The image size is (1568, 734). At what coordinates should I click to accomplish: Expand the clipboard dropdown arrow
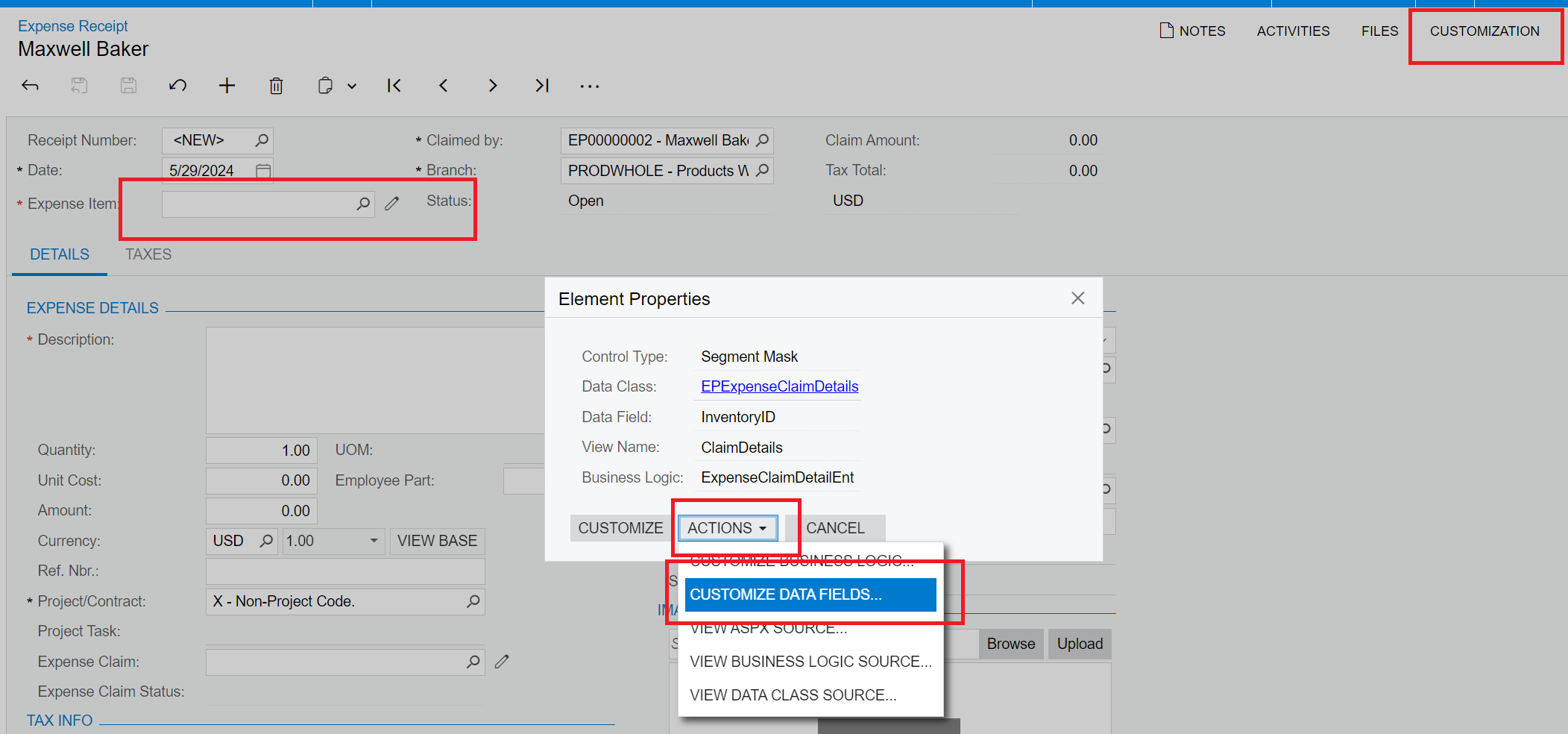click(352, 87)
